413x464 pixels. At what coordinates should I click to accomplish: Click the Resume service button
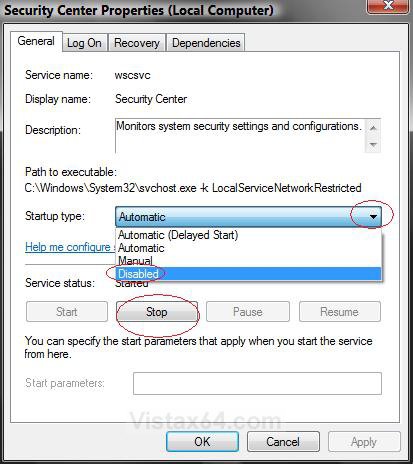pos(340,312)
